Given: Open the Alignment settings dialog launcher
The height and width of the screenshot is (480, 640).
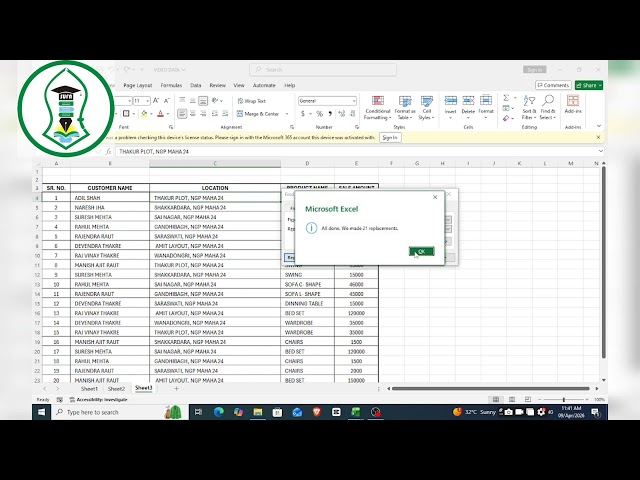Looking at the screenshot, I should pos(292,127).
